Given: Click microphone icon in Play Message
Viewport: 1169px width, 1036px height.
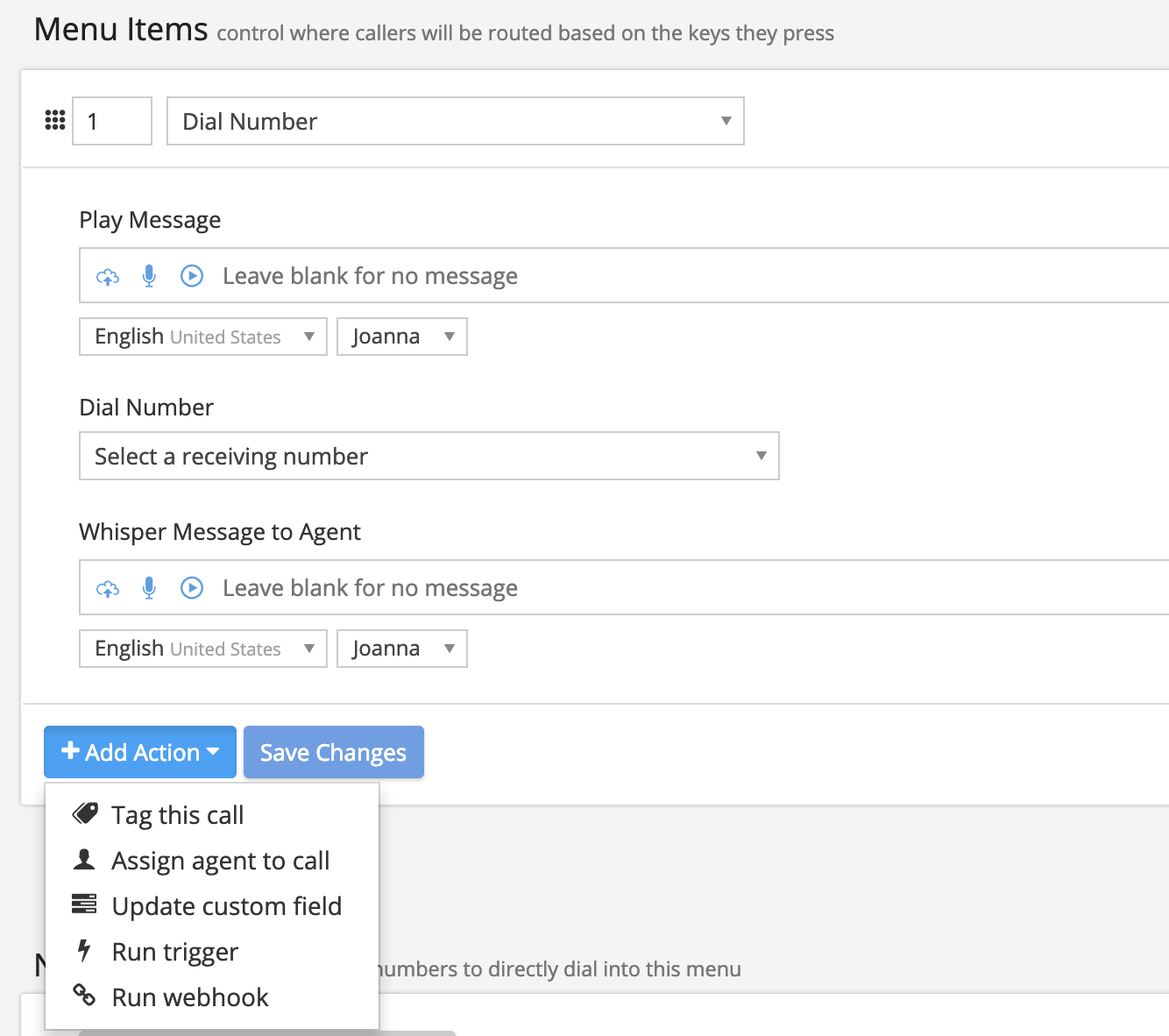Looking at the screenshot, I should (149, 276).
